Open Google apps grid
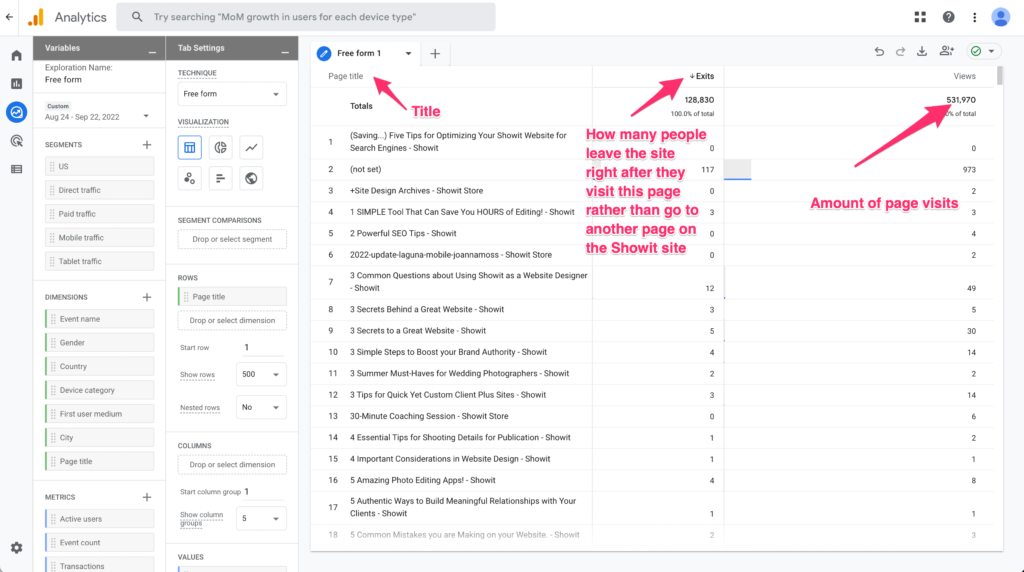Screen dimensions: 1024x572 click(920, 17)
